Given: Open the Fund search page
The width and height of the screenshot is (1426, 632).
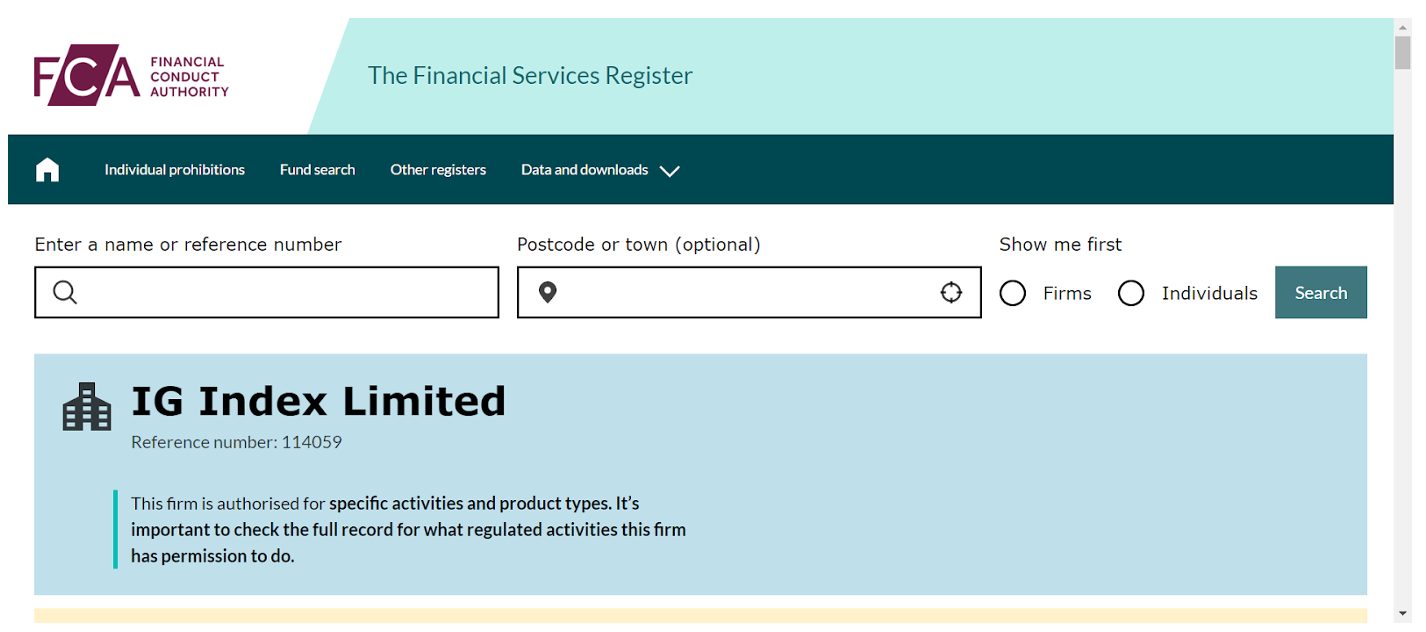Looking at the screenshot, I should coord(317,170).
